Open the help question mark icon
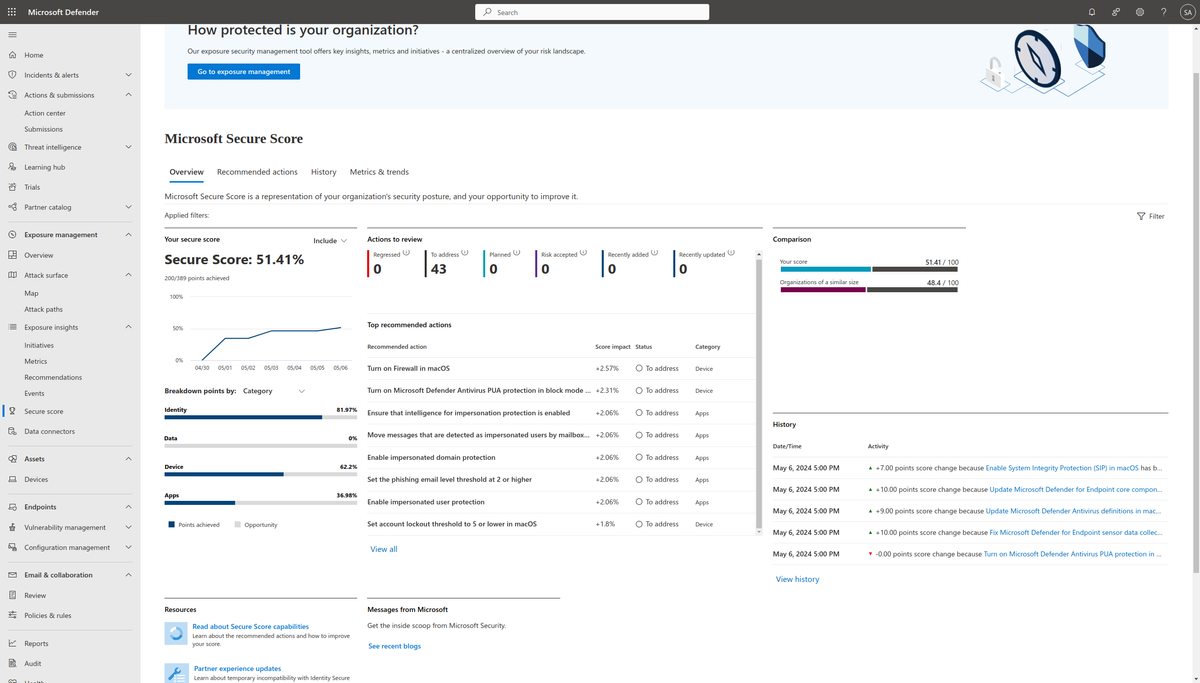This screenshot has width=1200, height=683. [x=1163, y=11]
